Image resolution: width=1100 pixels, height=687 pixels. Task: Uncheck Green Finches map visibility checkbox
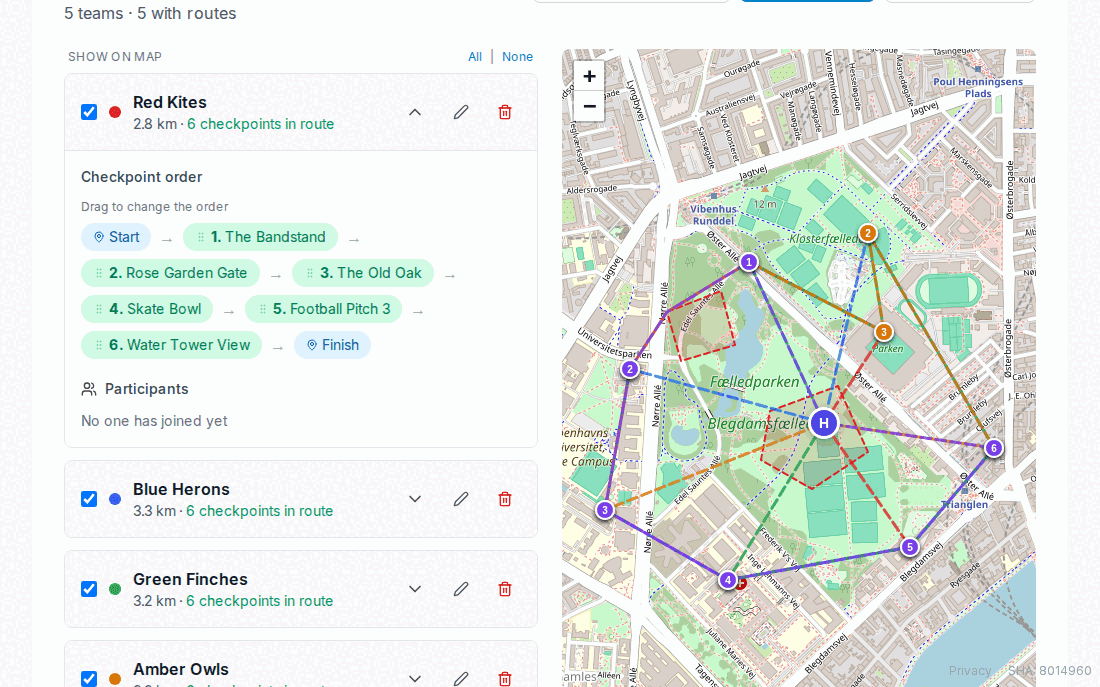pos(89,589)
